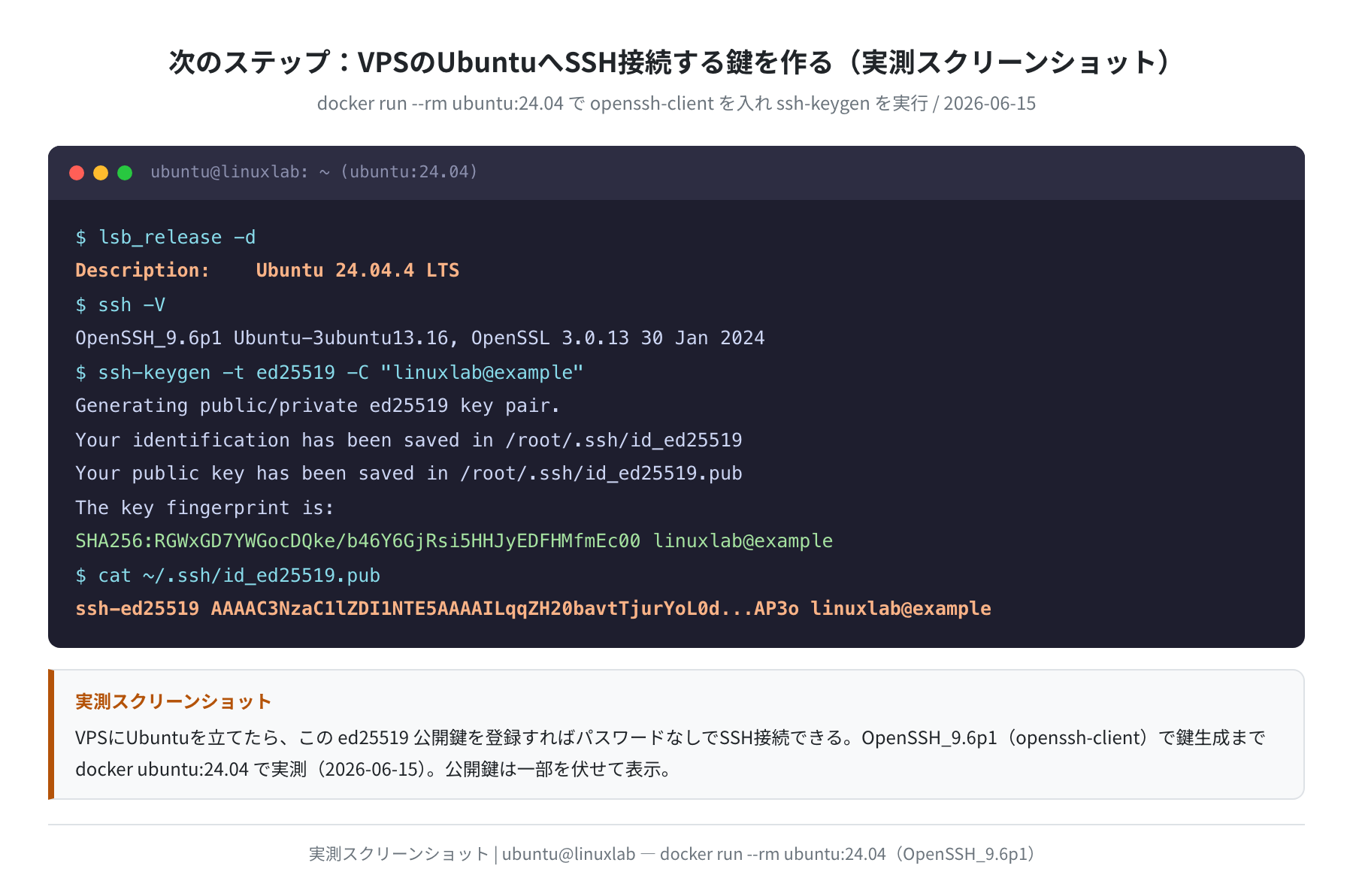1353x896 pixels.
Task: Click 'Your public key has been saved' line
Action: click(409, 474)
